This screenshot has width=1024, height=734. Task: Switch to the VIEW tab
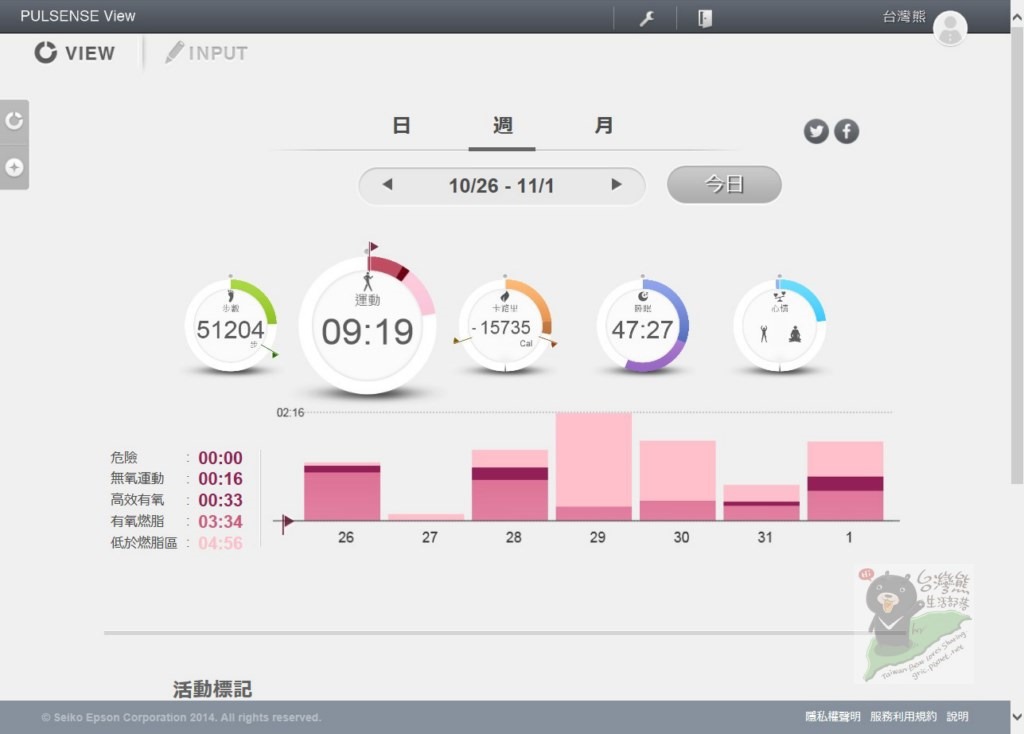[74, 53]
